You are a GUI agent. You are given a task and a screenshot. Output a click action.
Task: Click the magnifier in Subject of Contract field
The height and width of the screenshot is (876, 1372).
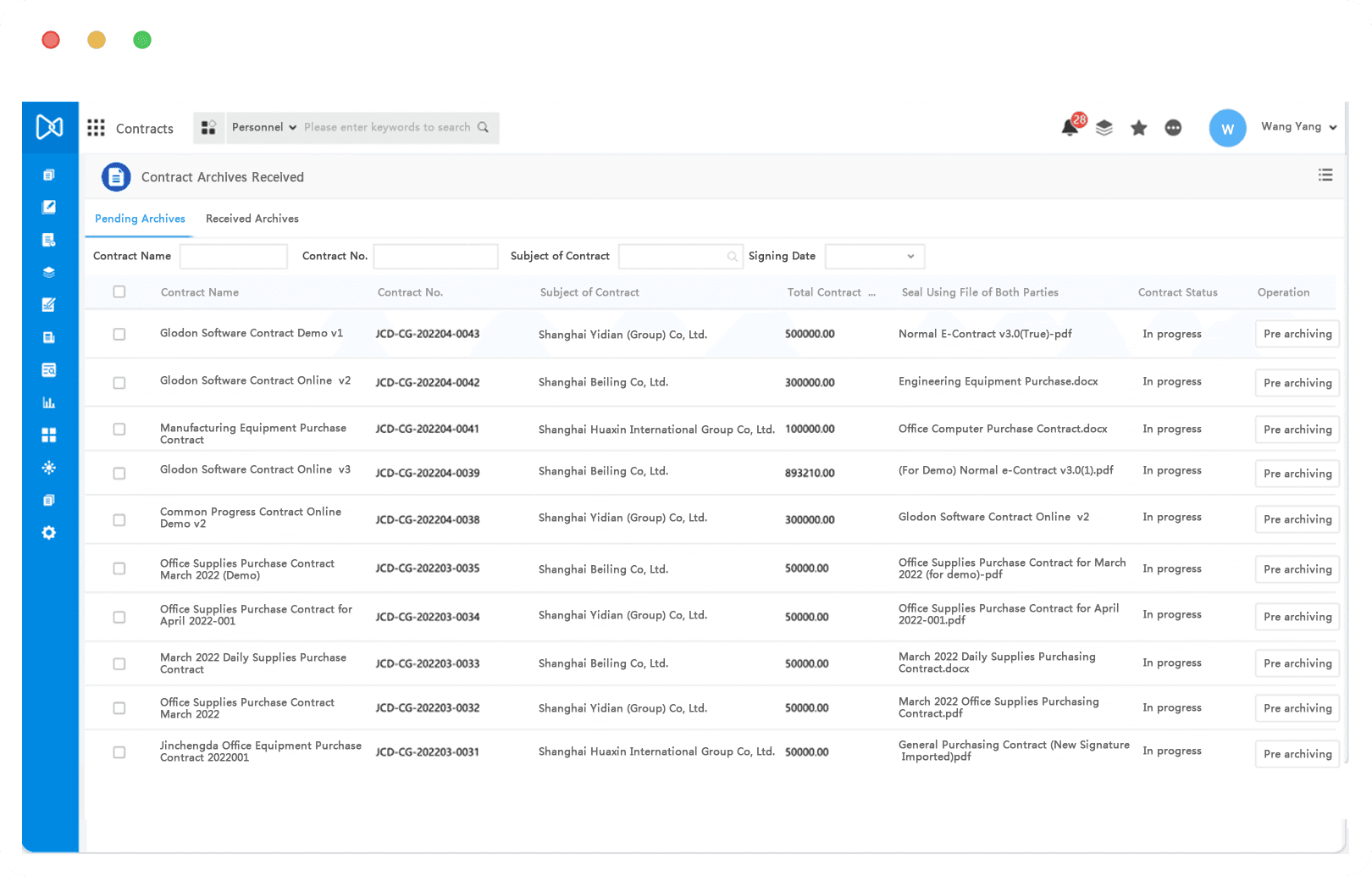tap(732, 257)
